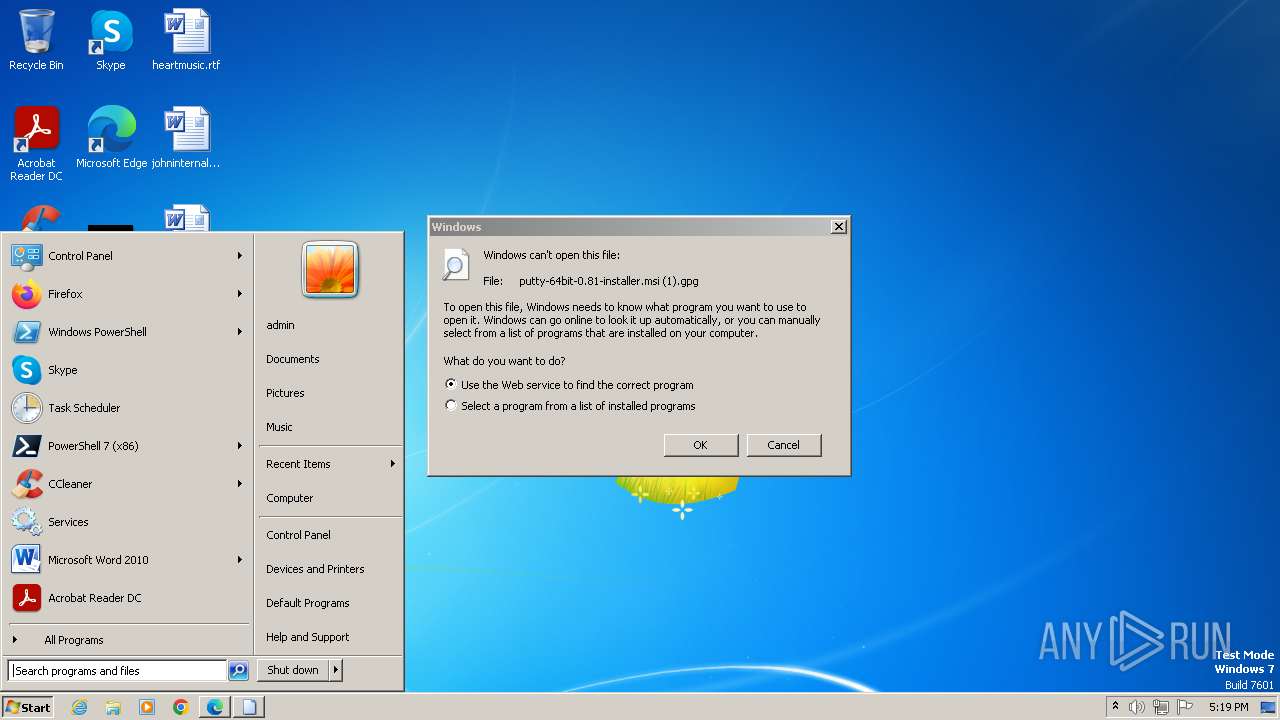
Task: Open Windows Explorer folder from the taskbar
Action: pos(113,707)
